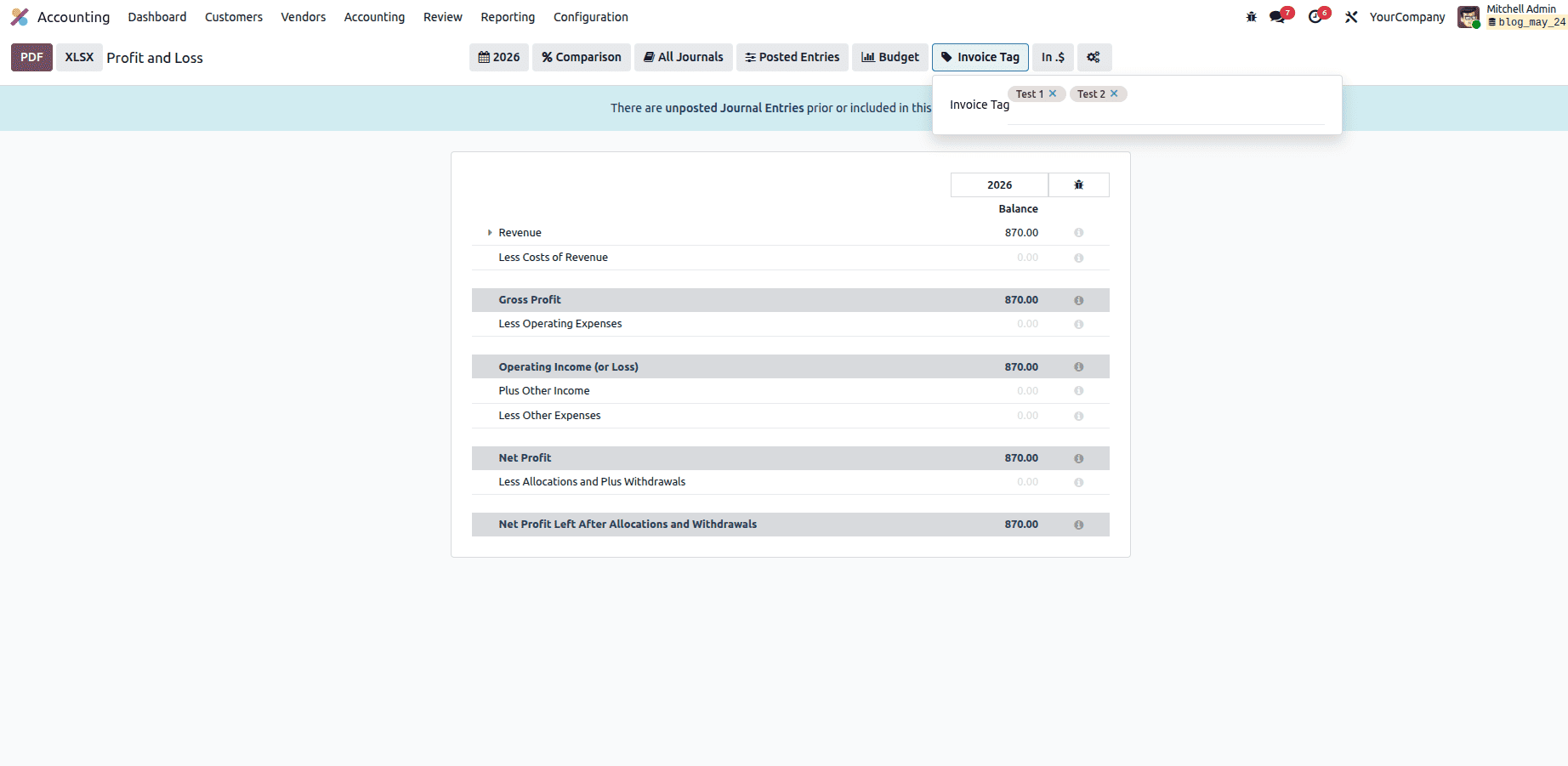The height and width of the screenshot is (766, 1568).
Task: Open the 2026 date filter dropdown
Action: tap(499, 57)
